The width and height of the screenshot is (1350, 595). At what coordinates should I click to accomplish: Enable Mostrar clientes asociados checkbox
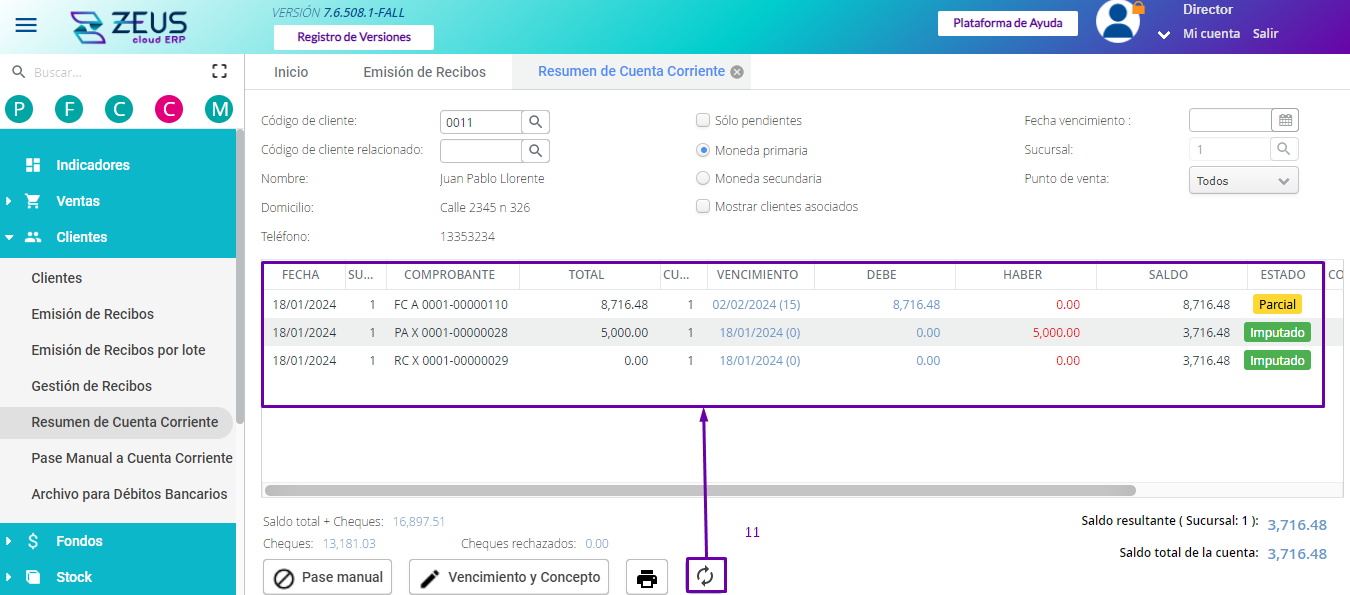pos(703,206)
